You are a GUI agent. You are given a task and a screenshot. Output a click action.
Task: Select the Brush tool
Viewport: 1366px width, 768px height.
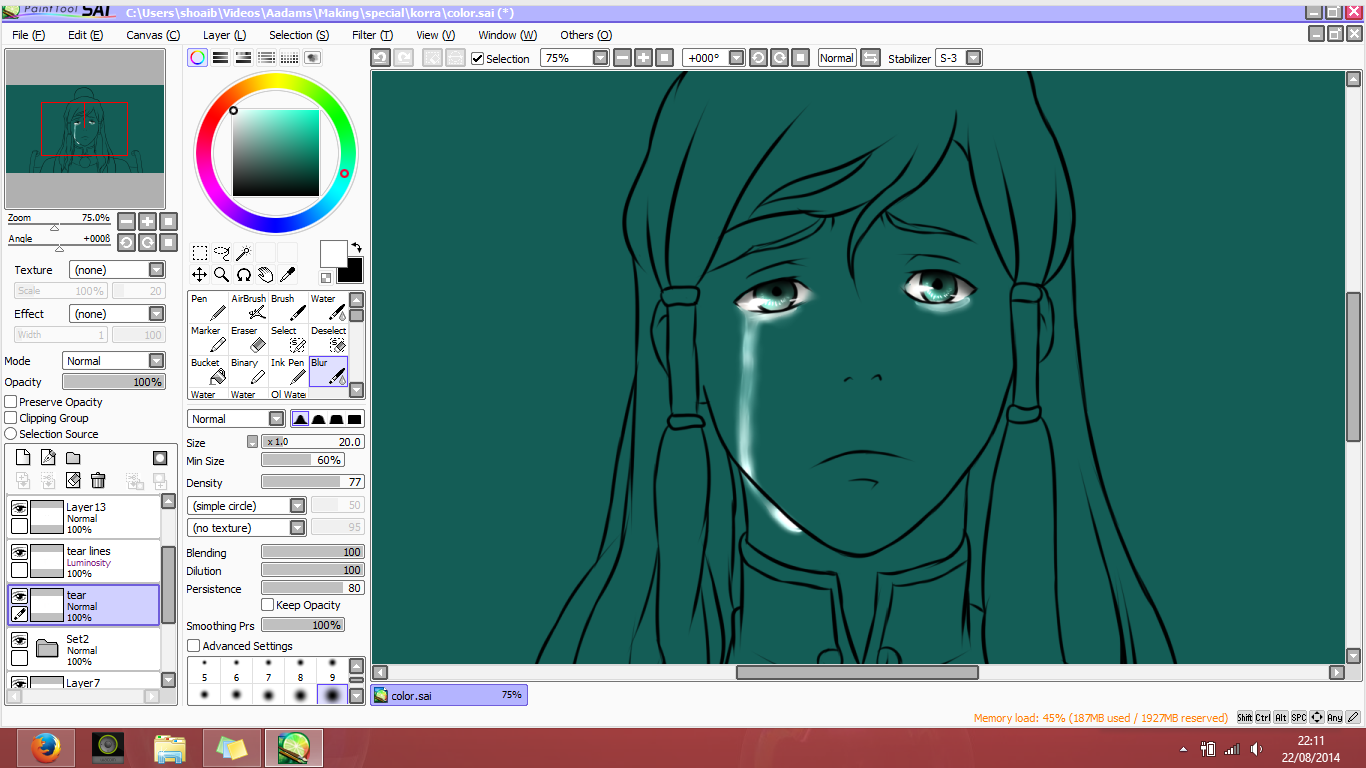click(288, 307)
